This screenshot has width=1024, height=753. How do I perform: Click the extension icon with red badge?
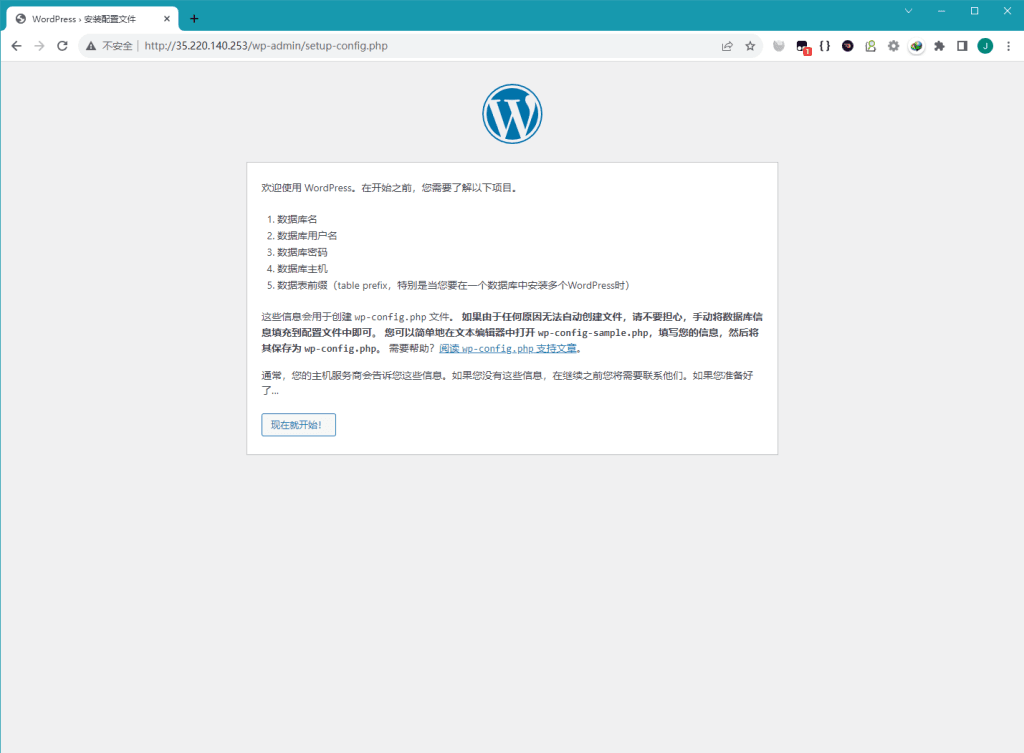[x=802, y=46]
